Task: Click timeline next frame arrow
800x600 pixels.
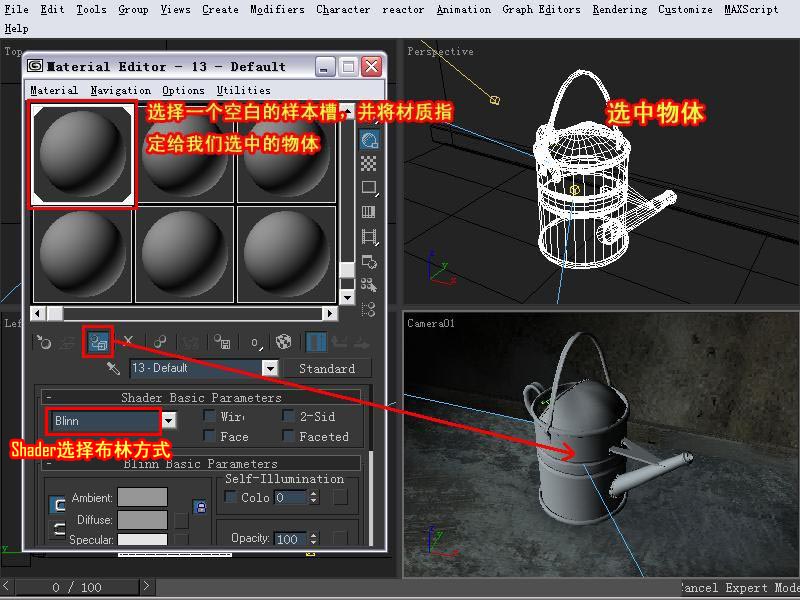Action: click(x=146, y=586)
